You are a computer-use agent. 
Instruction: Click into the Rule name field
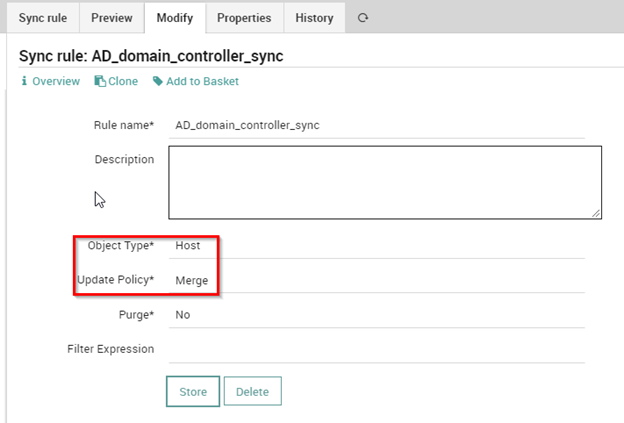pos(376,125)
